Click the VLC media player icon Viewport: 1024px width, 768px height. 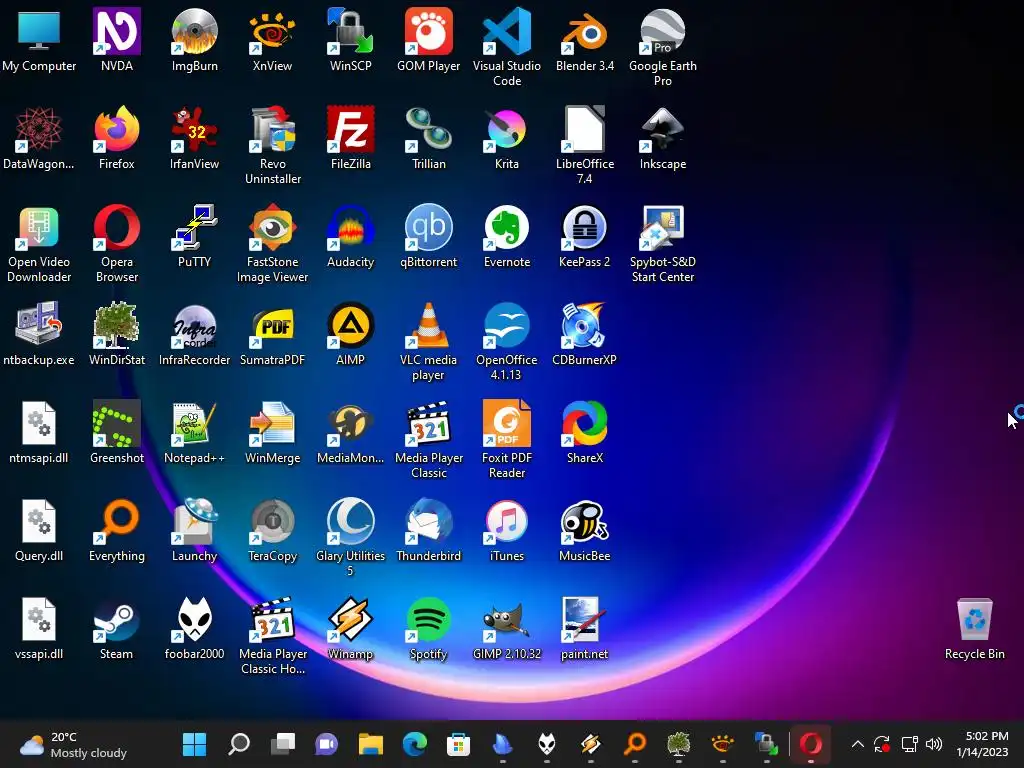click(428, 325)
